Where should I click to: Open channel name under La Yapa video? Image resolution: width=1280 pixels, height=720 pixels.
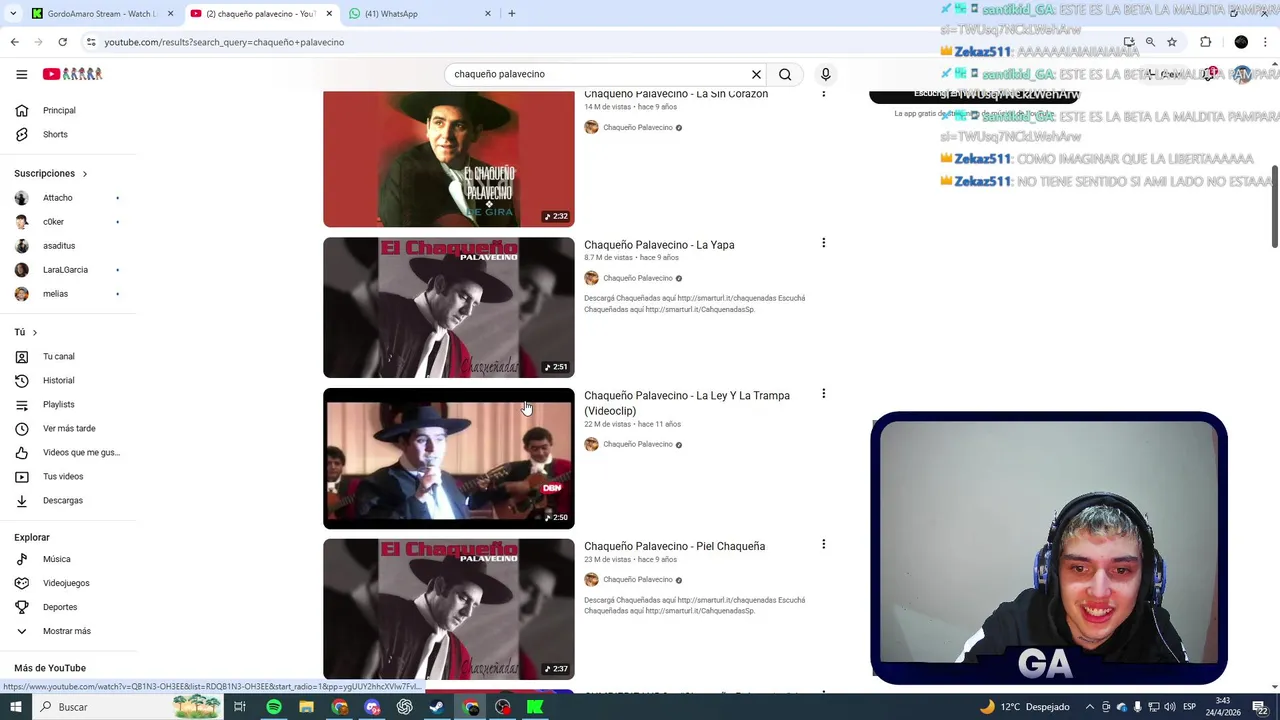click(x=637, y=278)
